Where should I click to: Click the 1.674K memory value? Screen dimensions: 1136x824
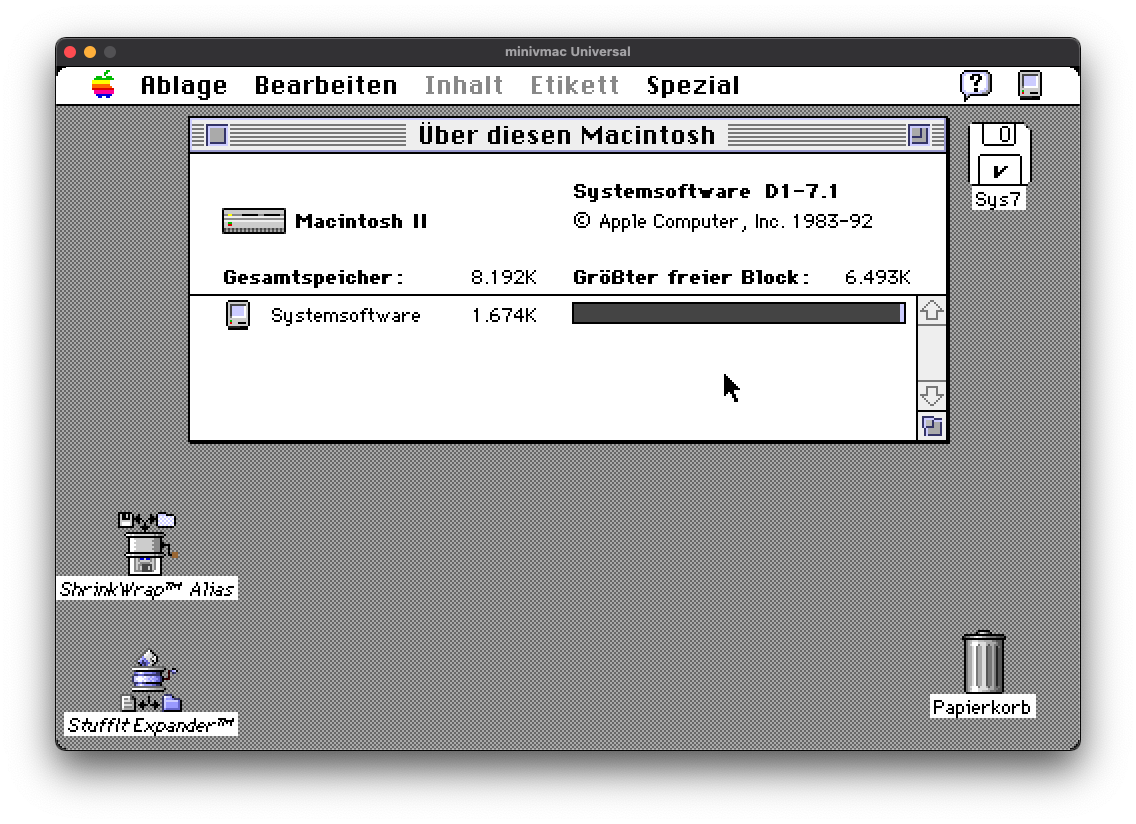504,315
